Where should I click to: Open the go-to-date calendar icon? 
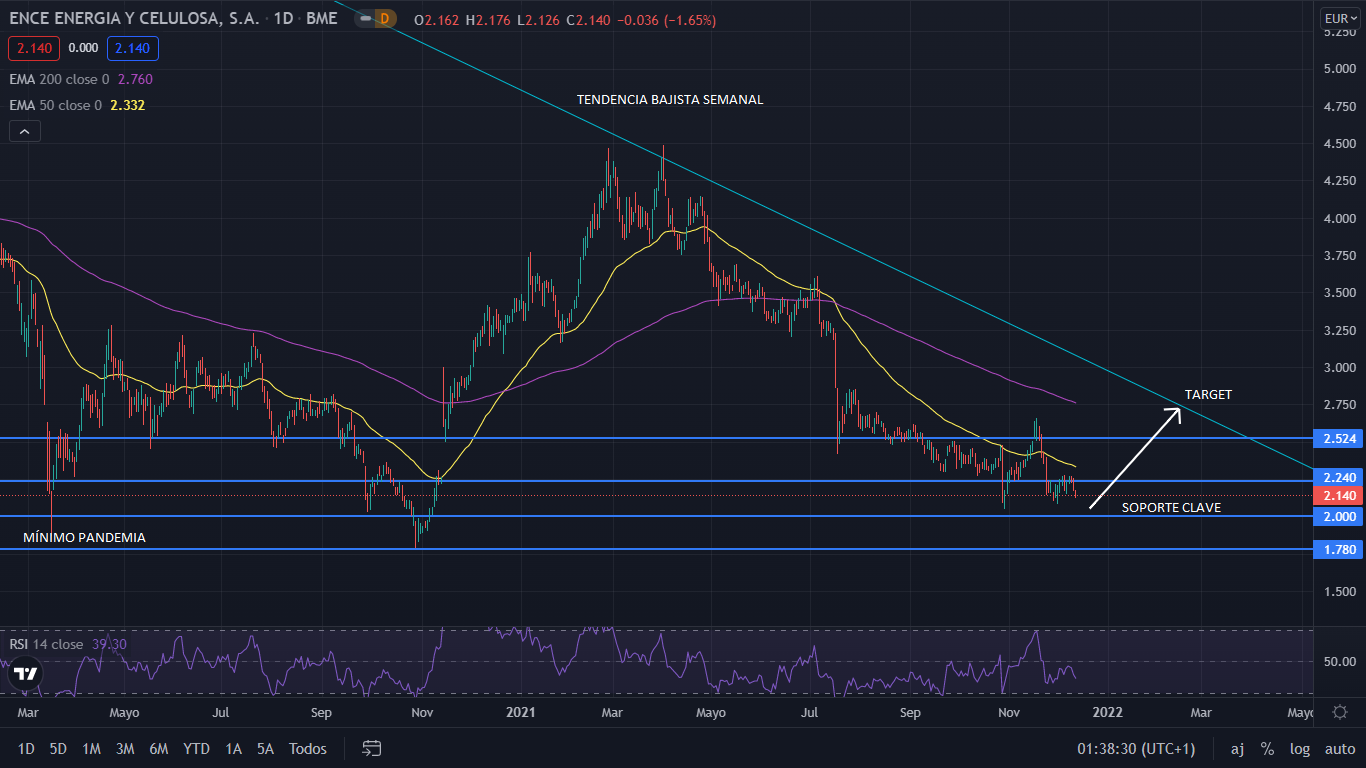coord(372,748)
